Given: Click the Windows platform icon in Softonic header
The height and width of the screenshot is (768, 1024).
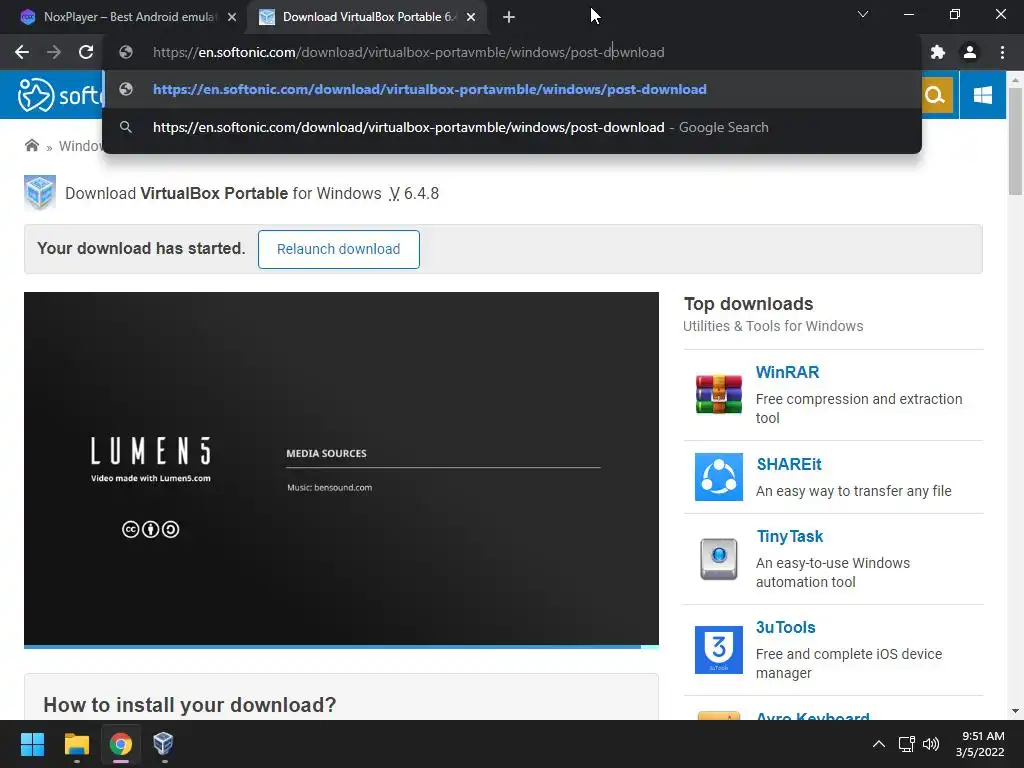Looking at the screenshot, I should [x=982, y=95].
